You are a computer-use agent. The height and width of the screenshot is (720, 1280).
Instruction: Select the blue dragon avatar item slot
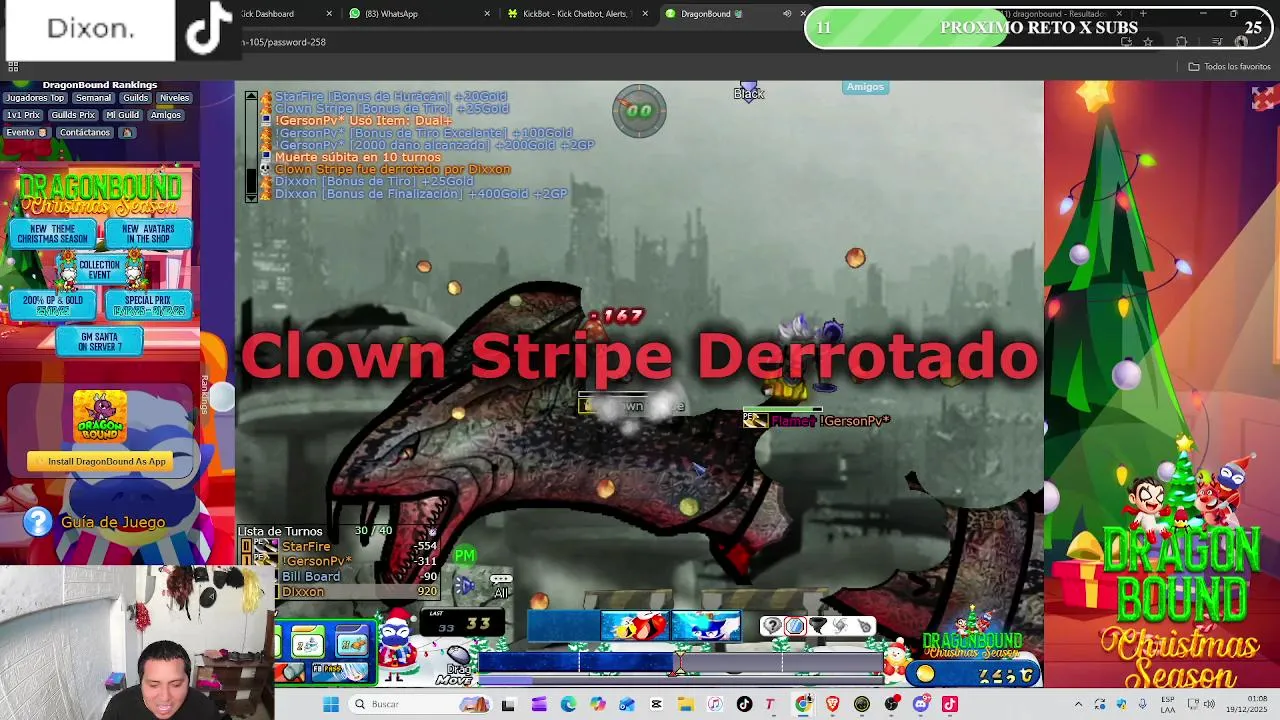706,627
